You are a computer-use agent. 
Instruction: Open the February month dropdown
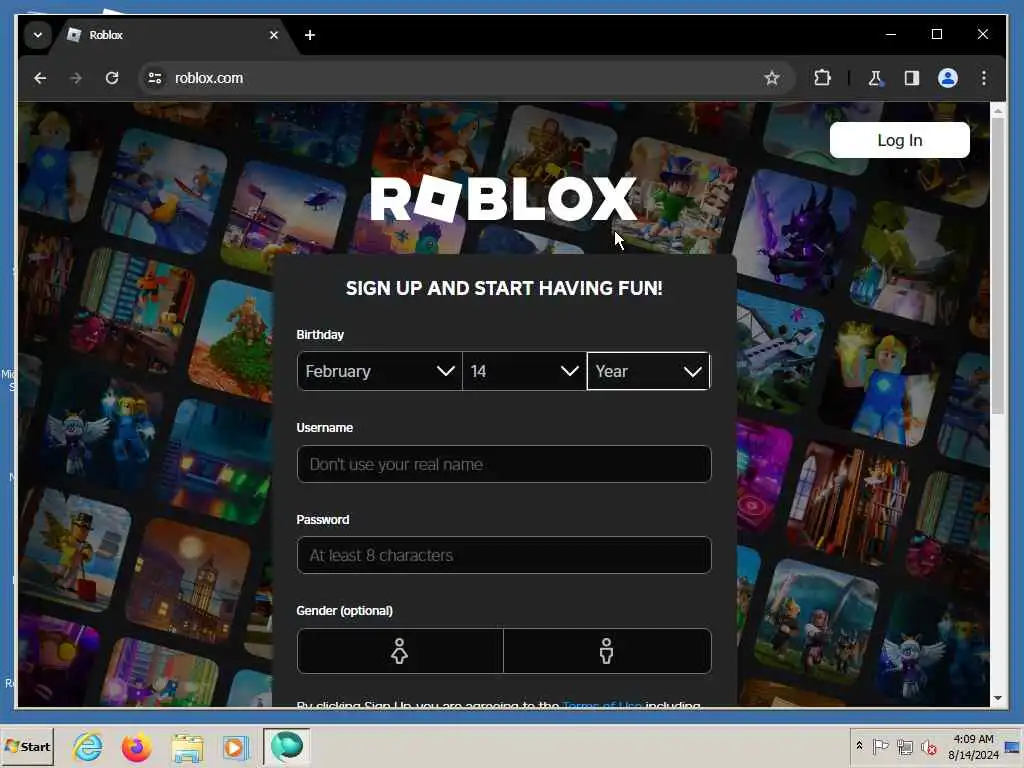pos(379,371)
